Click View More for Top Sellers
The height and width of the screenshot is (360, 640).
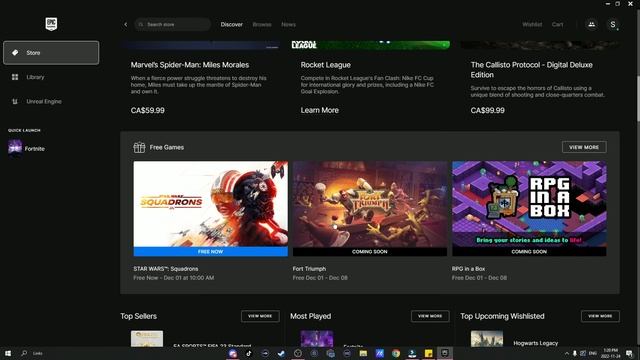[x=260, y=316]
